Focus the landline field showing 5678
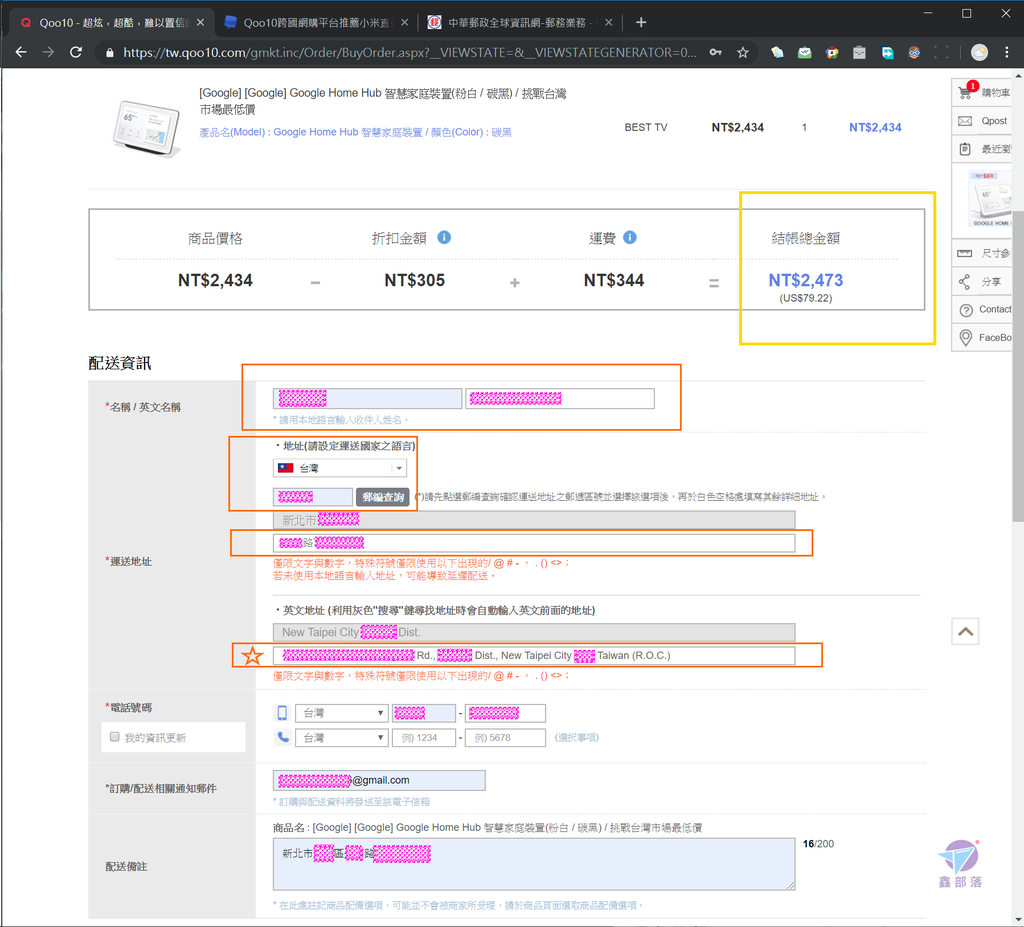The height and width of the screenshot is (927, 1024). tap(505, 738)
